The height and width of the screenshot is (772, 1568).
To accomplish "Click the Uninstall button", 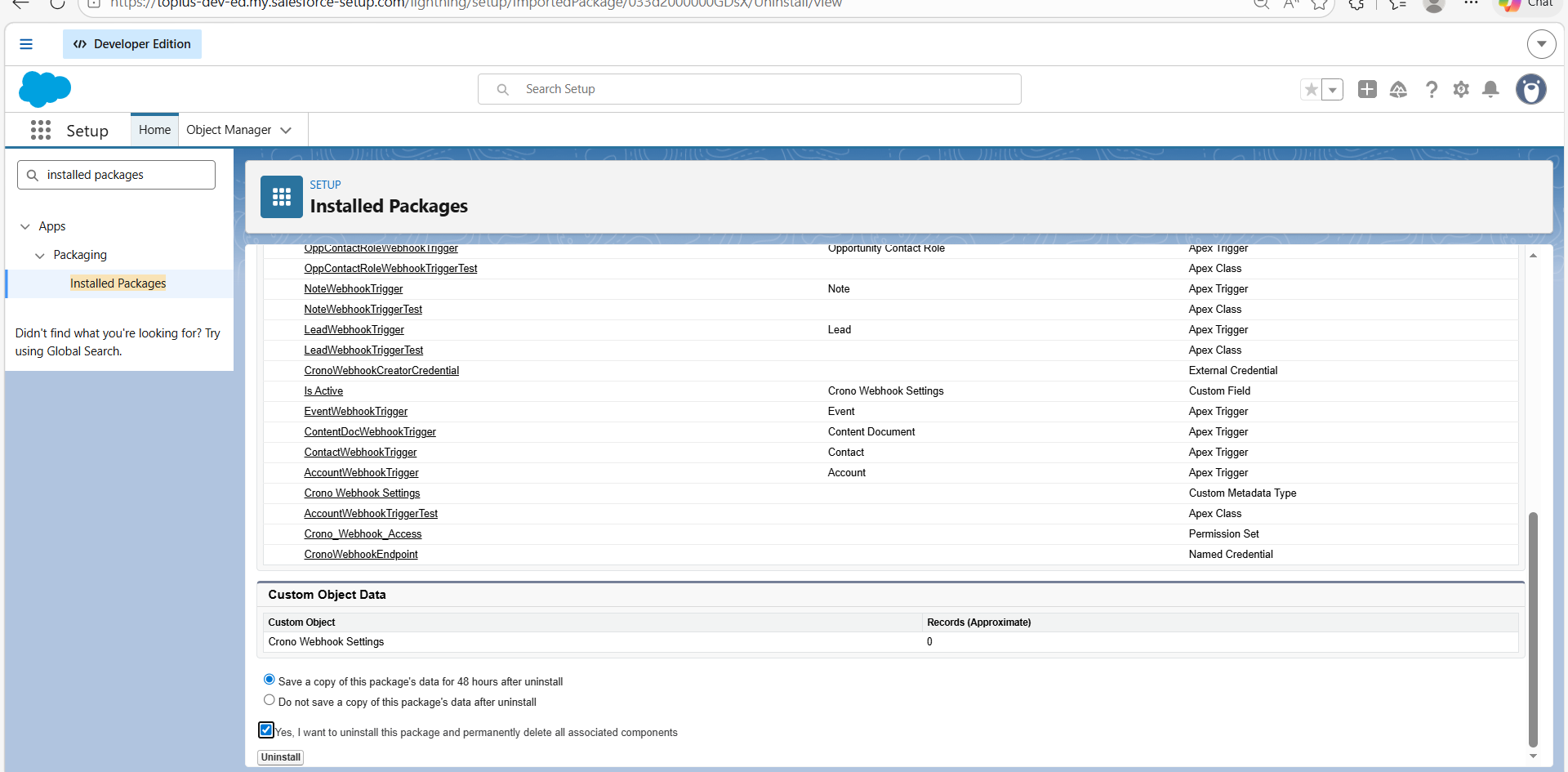I will (281, 757).
